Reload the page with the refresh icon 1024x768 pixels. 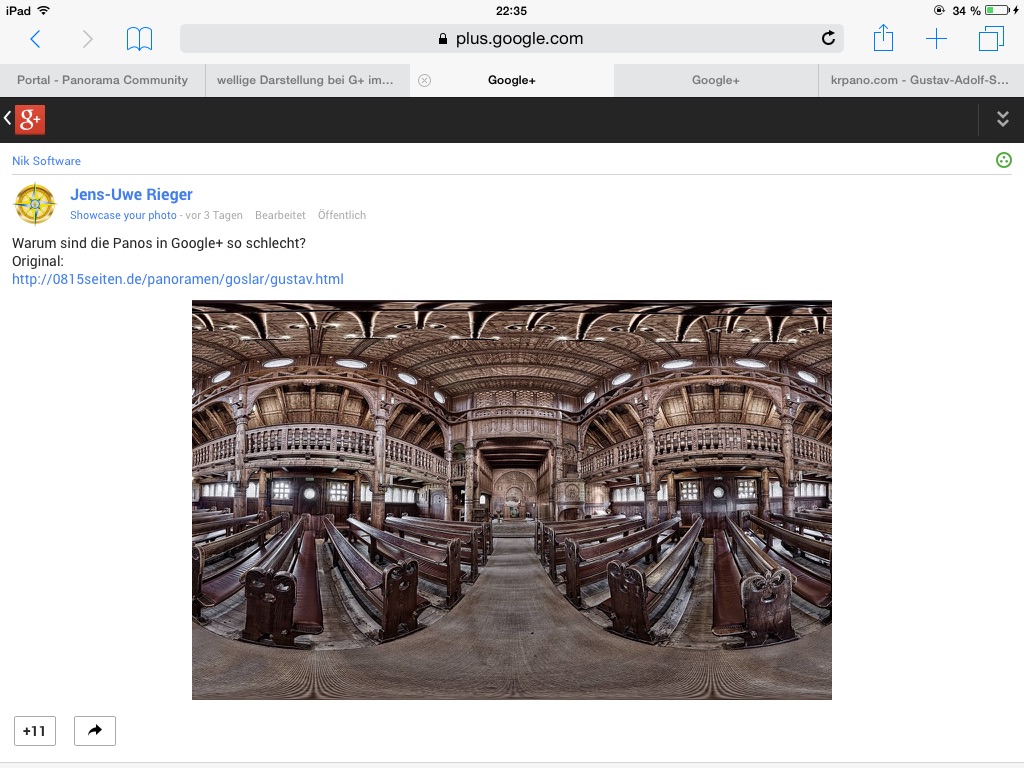pos(828,39)
